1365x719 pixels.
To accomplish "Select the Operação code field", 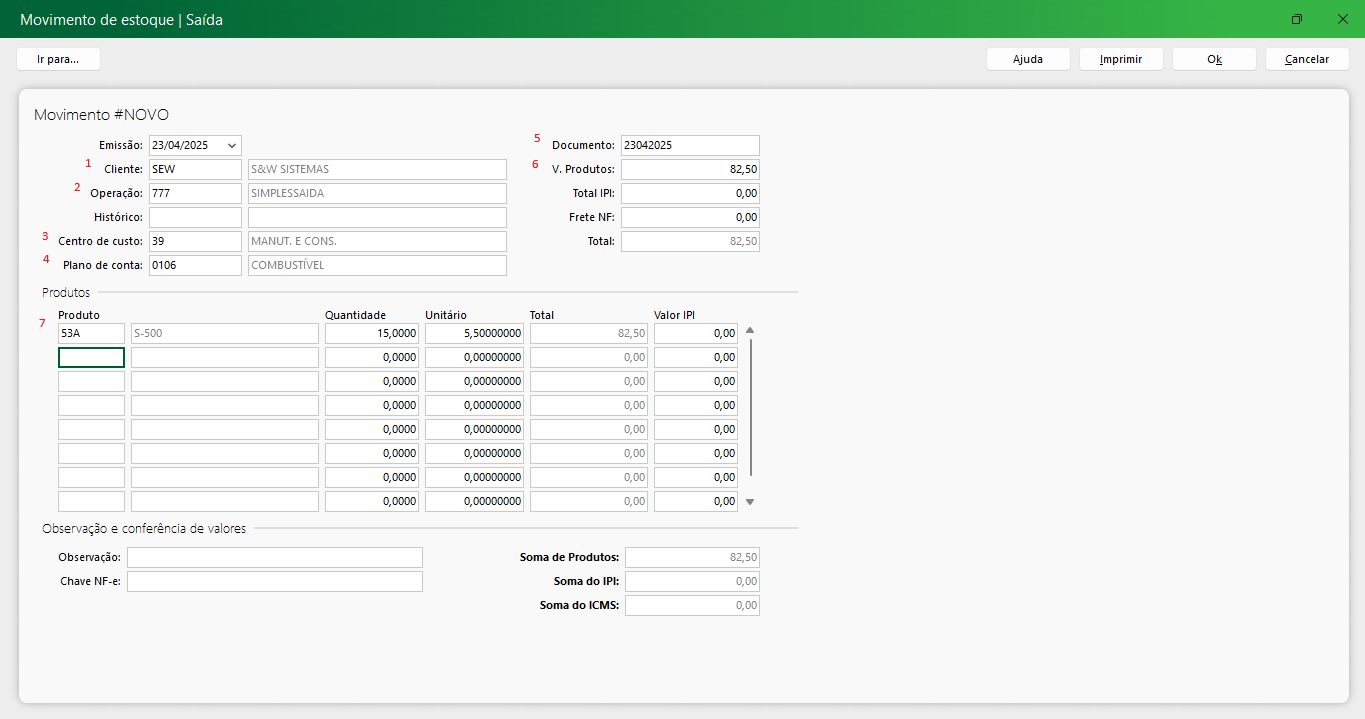I will [x=195, y=193].
